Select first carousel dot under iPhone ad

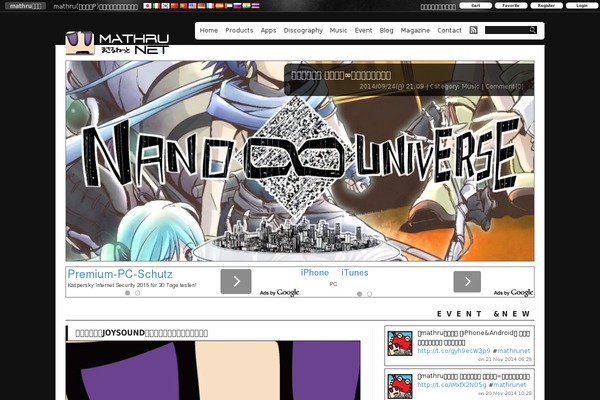pyautogui.click(x=359, y=294)
